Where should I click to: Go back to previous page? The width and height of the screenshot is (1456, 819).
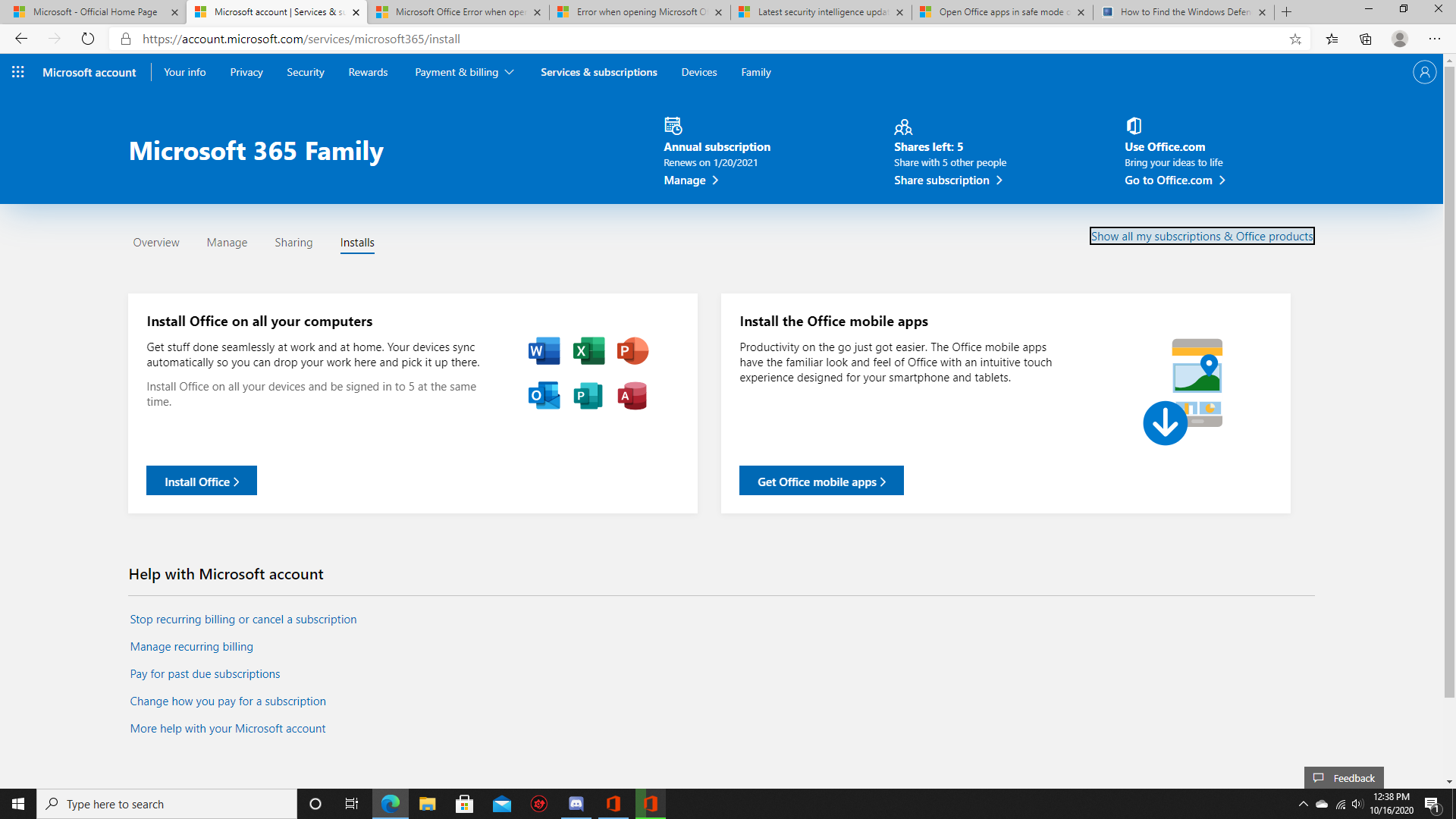pyautogui.click(x=21, y=39)
